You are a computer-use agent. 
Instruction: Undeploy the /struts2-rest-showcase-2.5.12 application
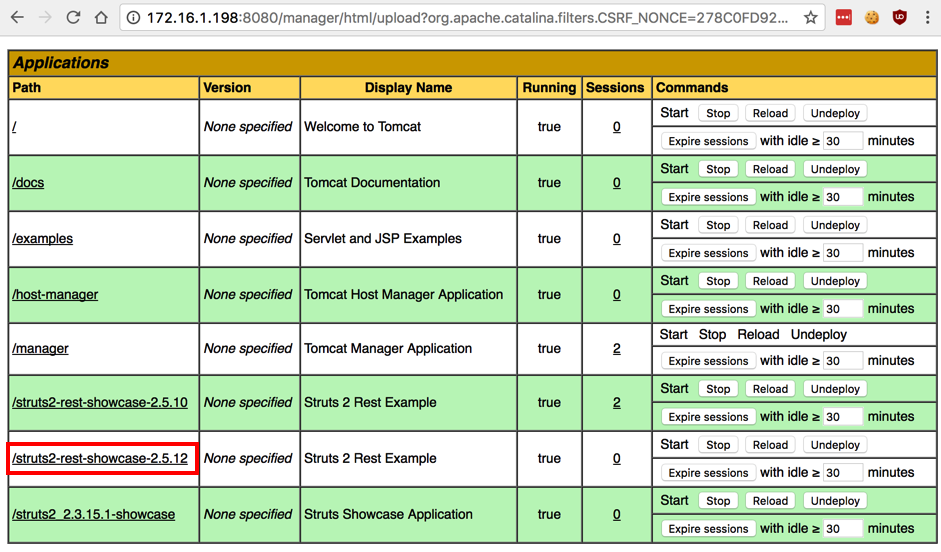(835, 445)
